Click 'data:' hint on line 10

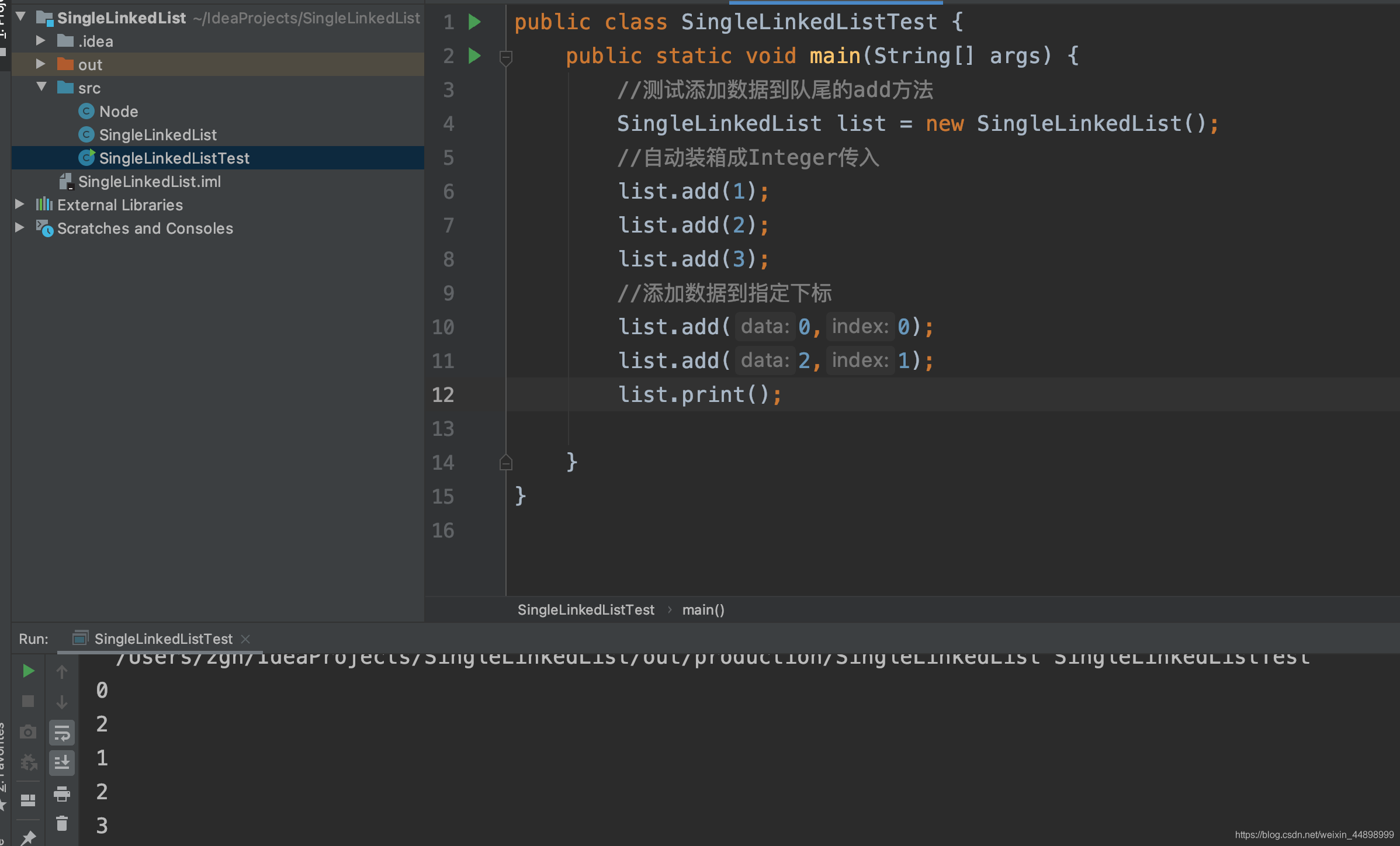point(765,327)
